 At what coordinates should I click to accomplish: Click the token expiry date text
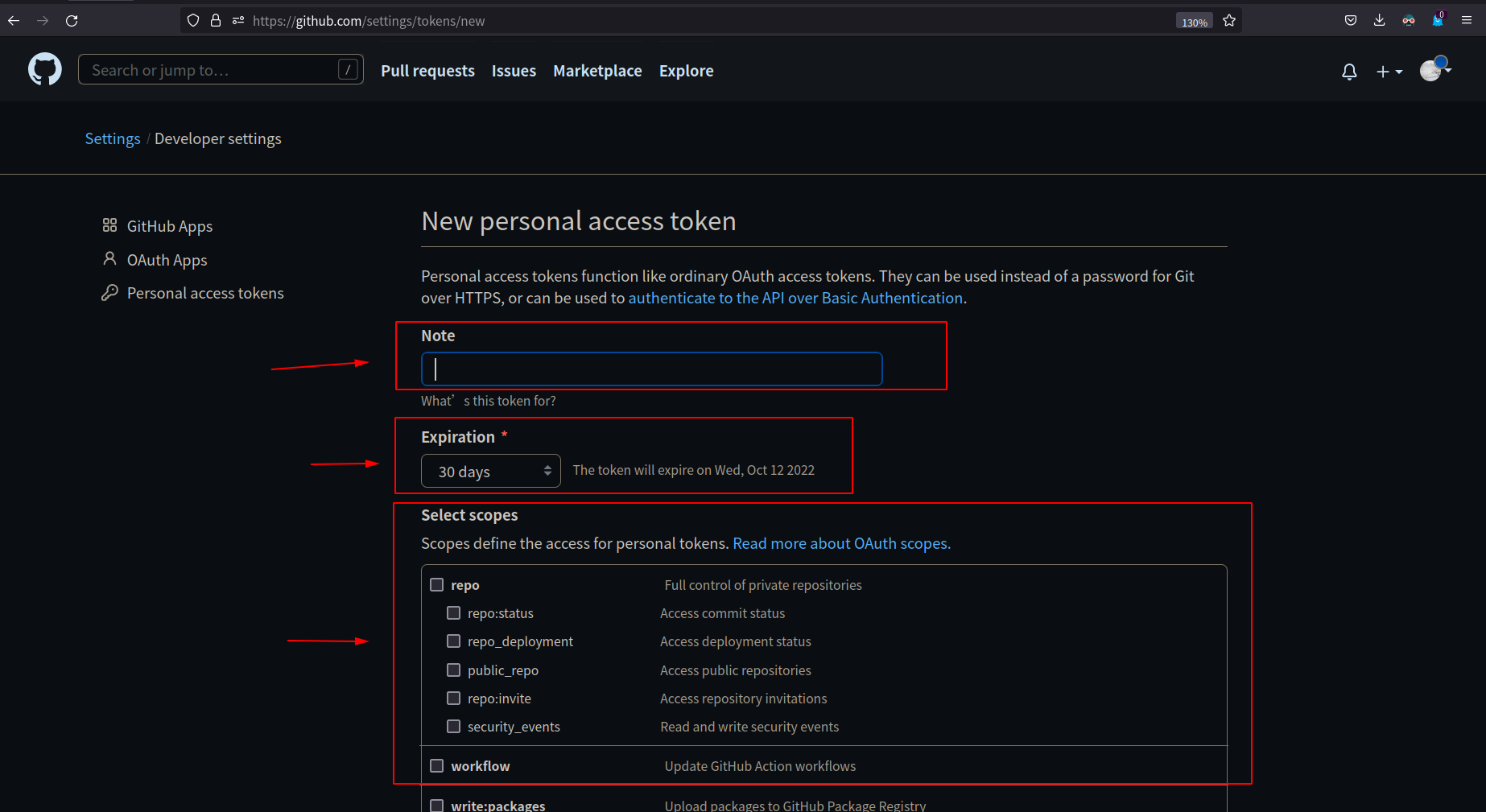pyautogui.click(x=694, y=470)
